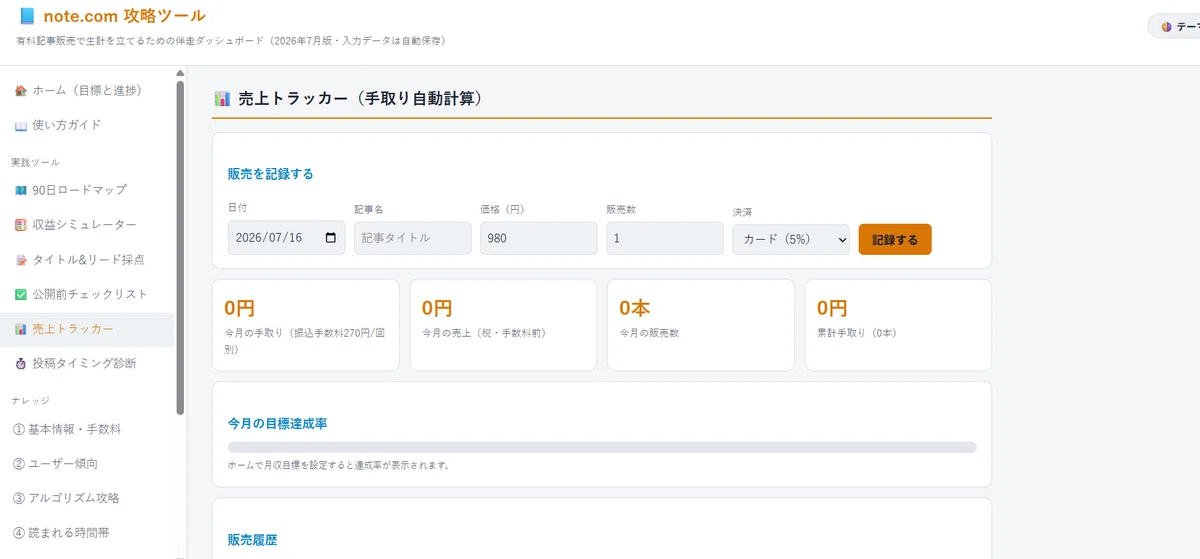Click the sidebar scroll up arrow
This screenshot has width=1200, height=559.
180,73
